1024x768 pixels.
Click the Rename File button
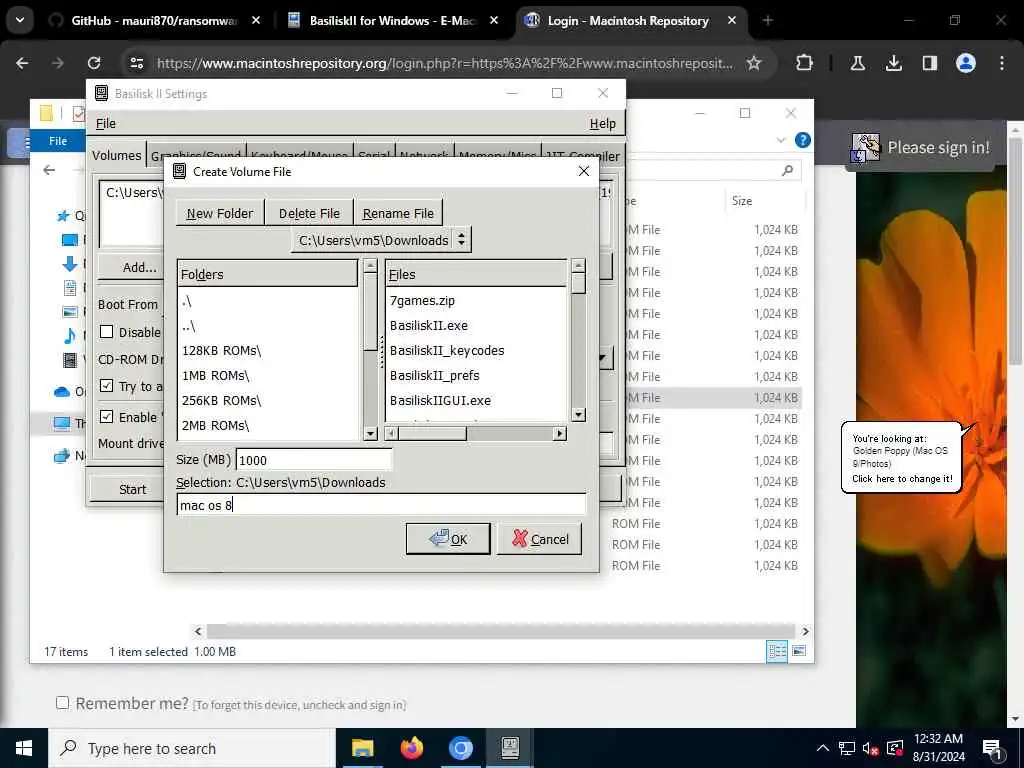pos(398,213)
